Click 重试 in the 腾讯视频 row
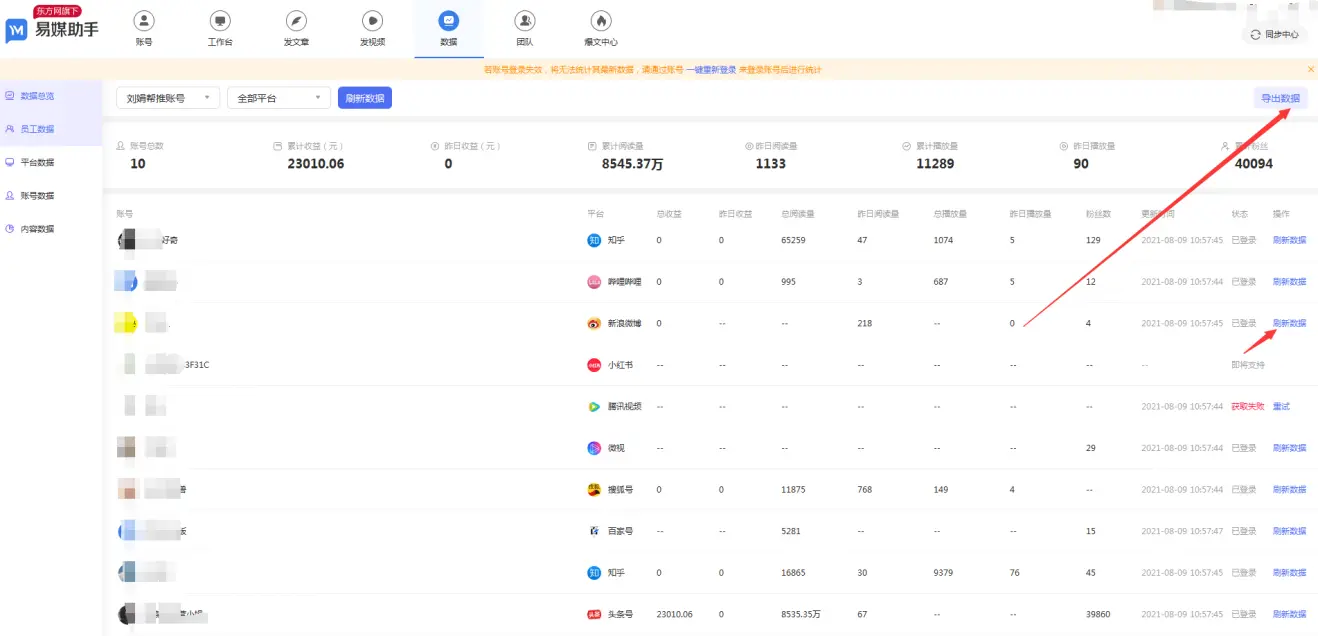Viewport: 1318px width, 636px height. [1281, 407]
